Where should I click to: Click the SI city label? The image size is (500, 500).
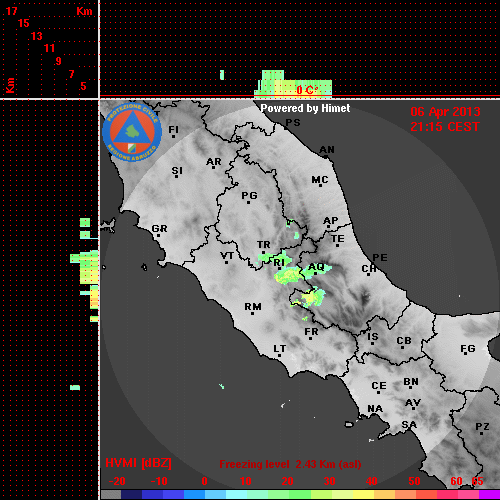tap(177, 171)
